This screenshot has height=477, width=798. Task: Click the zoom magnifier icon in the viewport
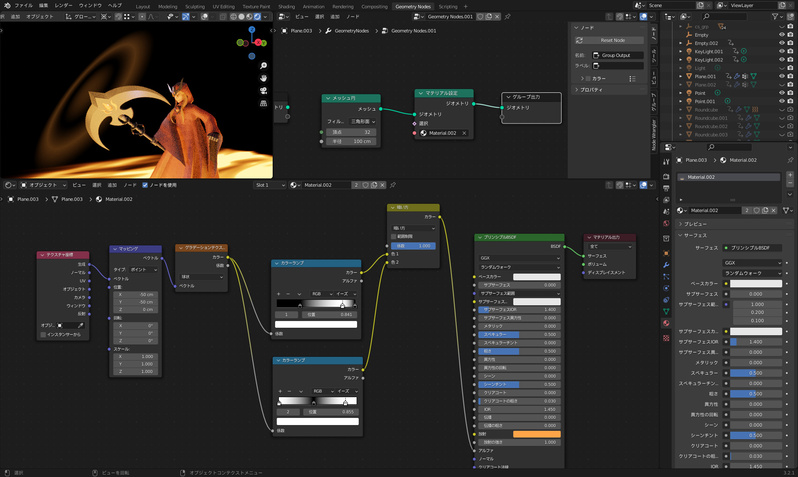pyautogui.click(x=263, y=66)
